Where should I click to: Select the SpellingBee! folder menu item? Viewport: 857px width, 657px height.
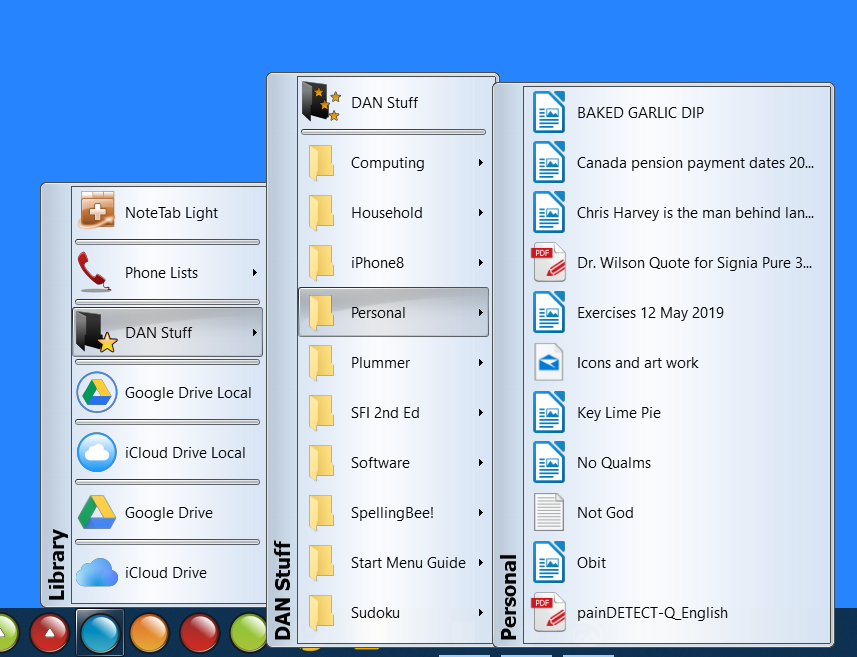391,513
